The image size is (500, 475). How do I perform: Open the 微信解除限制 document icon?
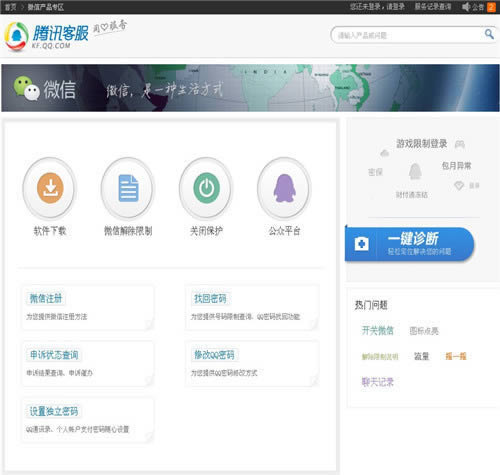(128, 188)
